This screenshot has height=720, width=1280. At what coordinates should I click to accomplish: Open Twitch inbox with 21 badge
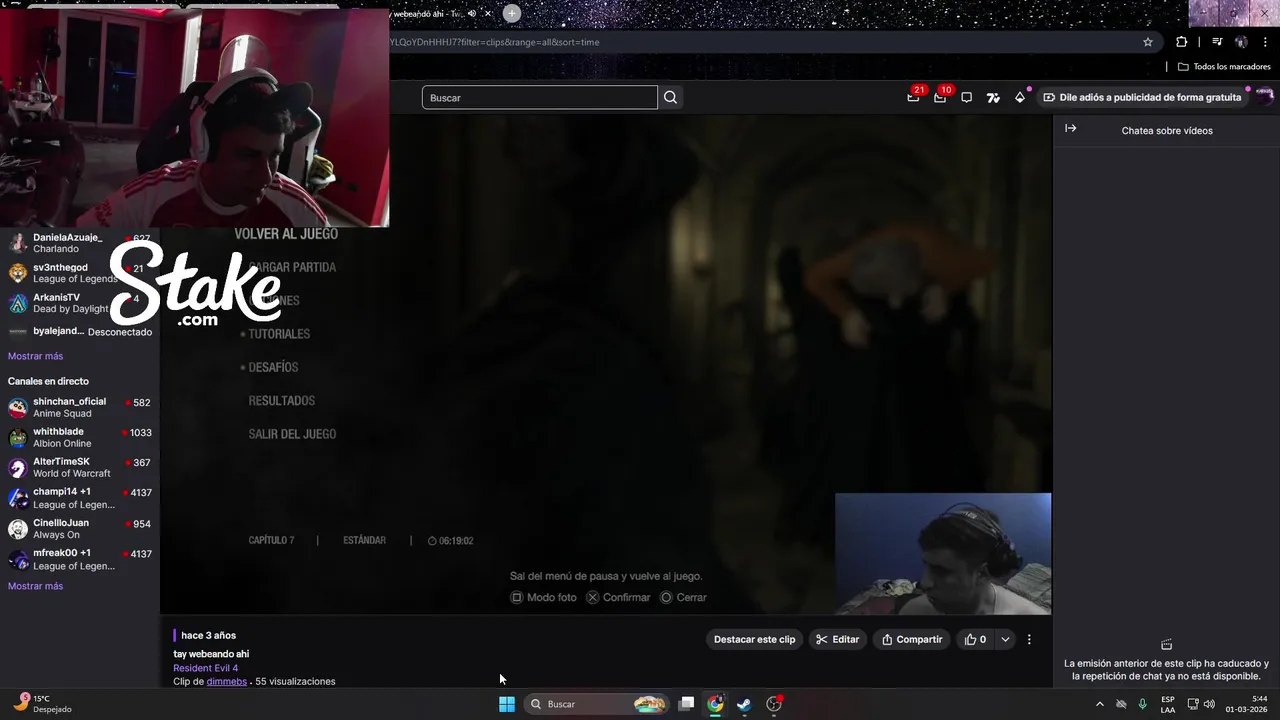pyautogui.click(x=913, y=97)
